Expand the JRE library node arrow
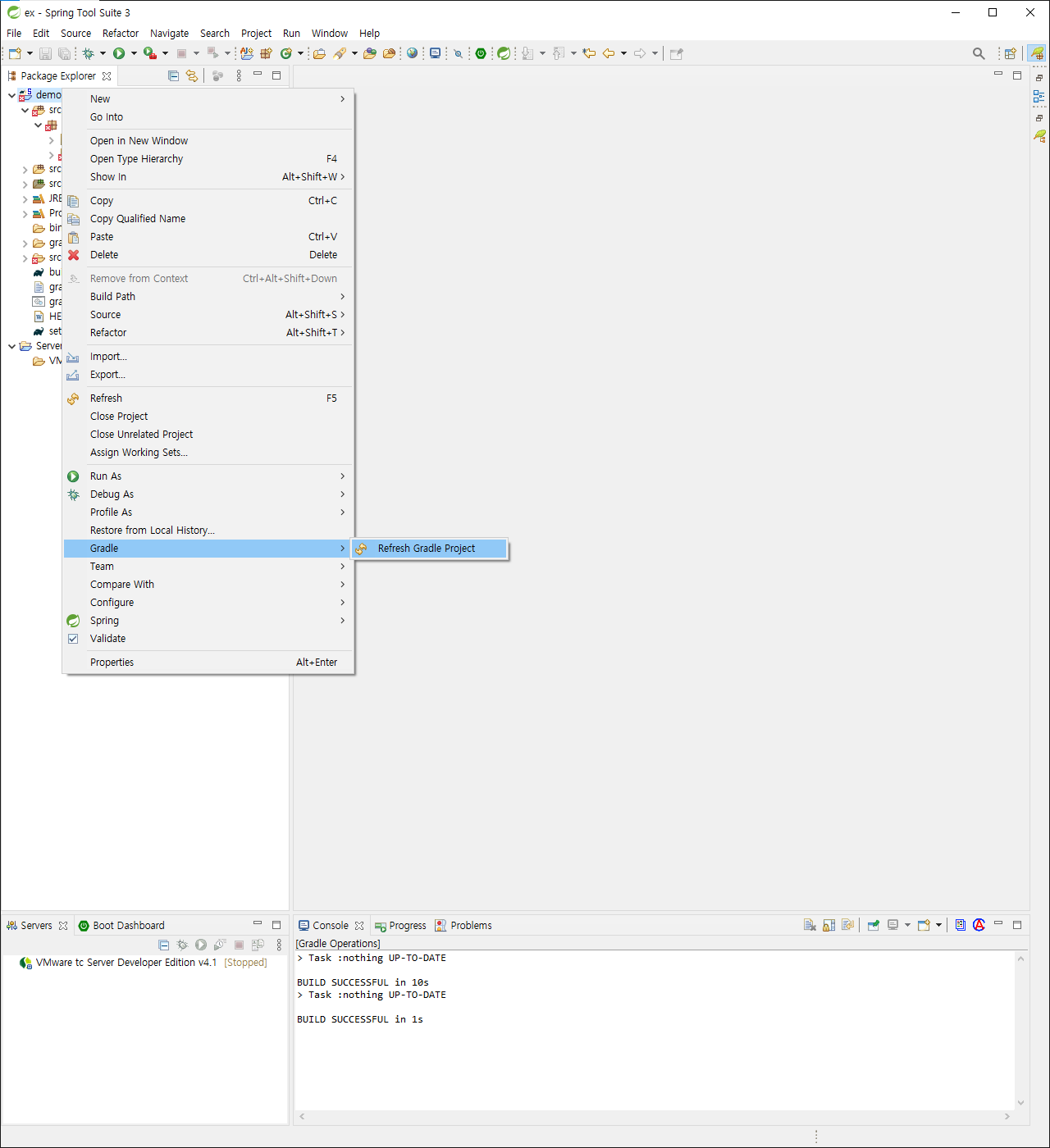The height and width of the screenshot is (1148, 1050). [25, 198]
